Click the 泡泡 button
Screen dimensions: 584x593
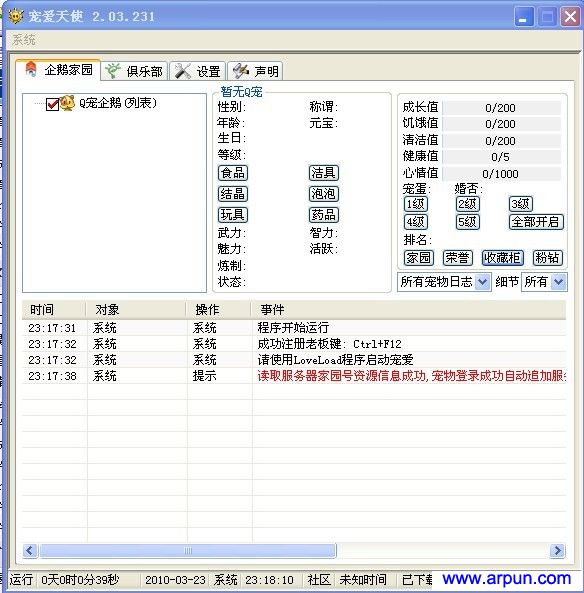pyautogui.click(x=323, y=194)
